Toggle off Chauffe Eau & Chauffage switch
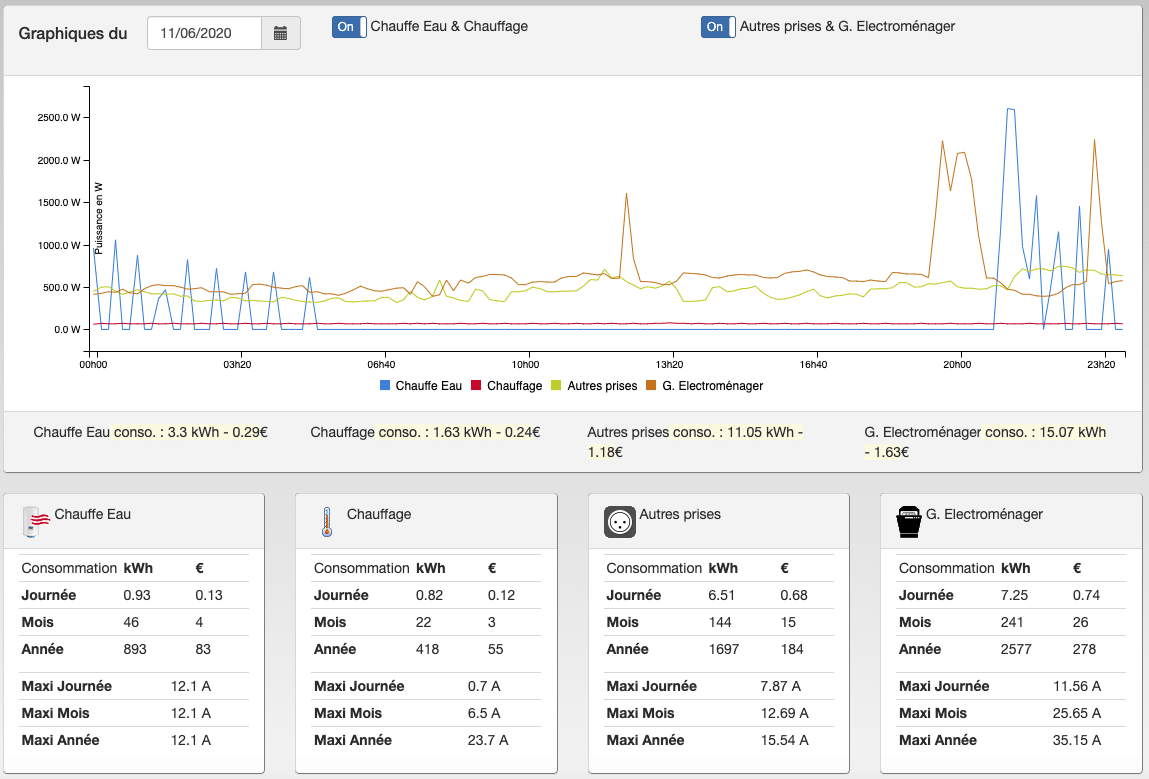This screenshot has height=779, width=1149. [349, 27]
